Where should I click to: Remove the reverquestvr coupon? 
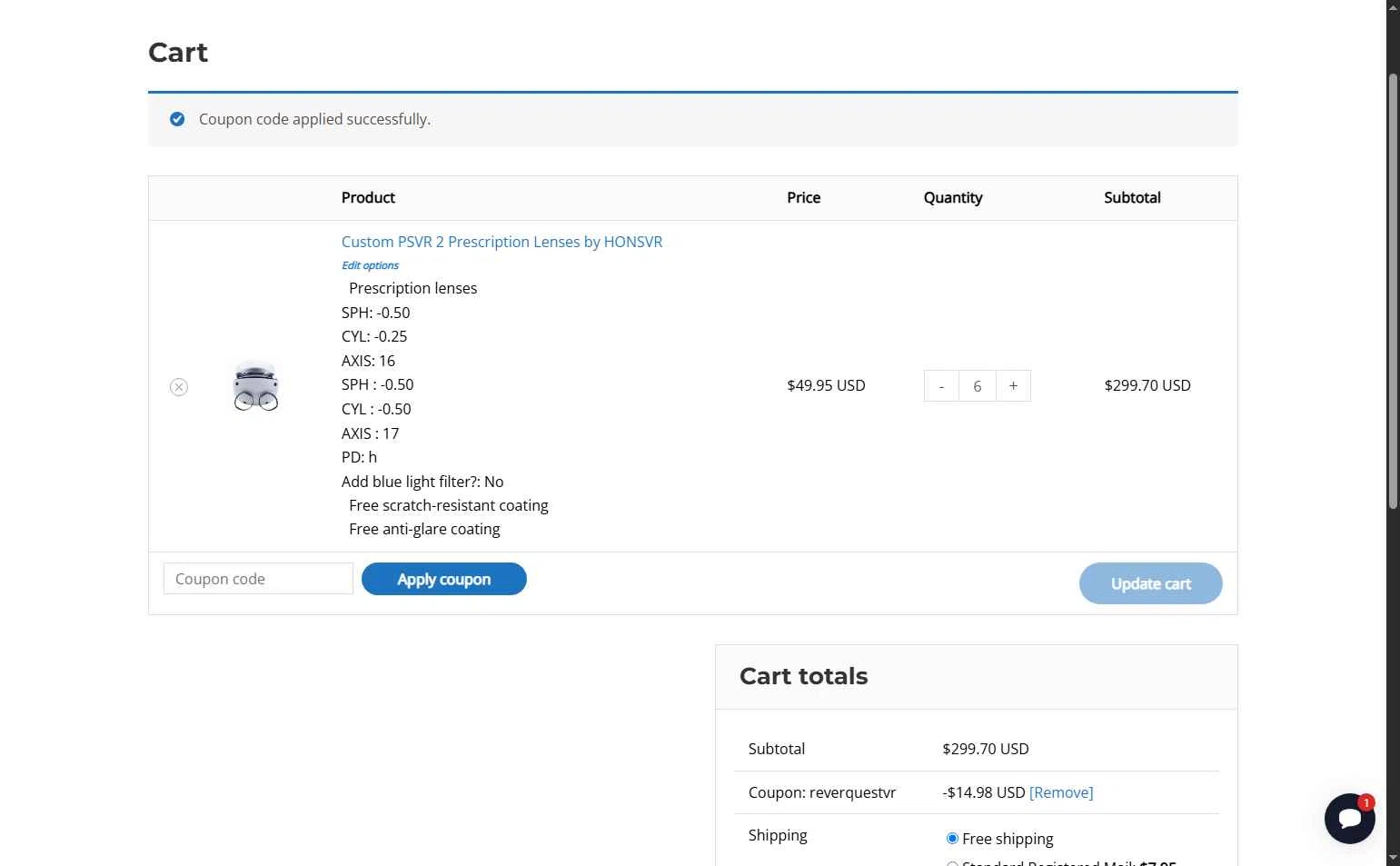click(1061, 792)
